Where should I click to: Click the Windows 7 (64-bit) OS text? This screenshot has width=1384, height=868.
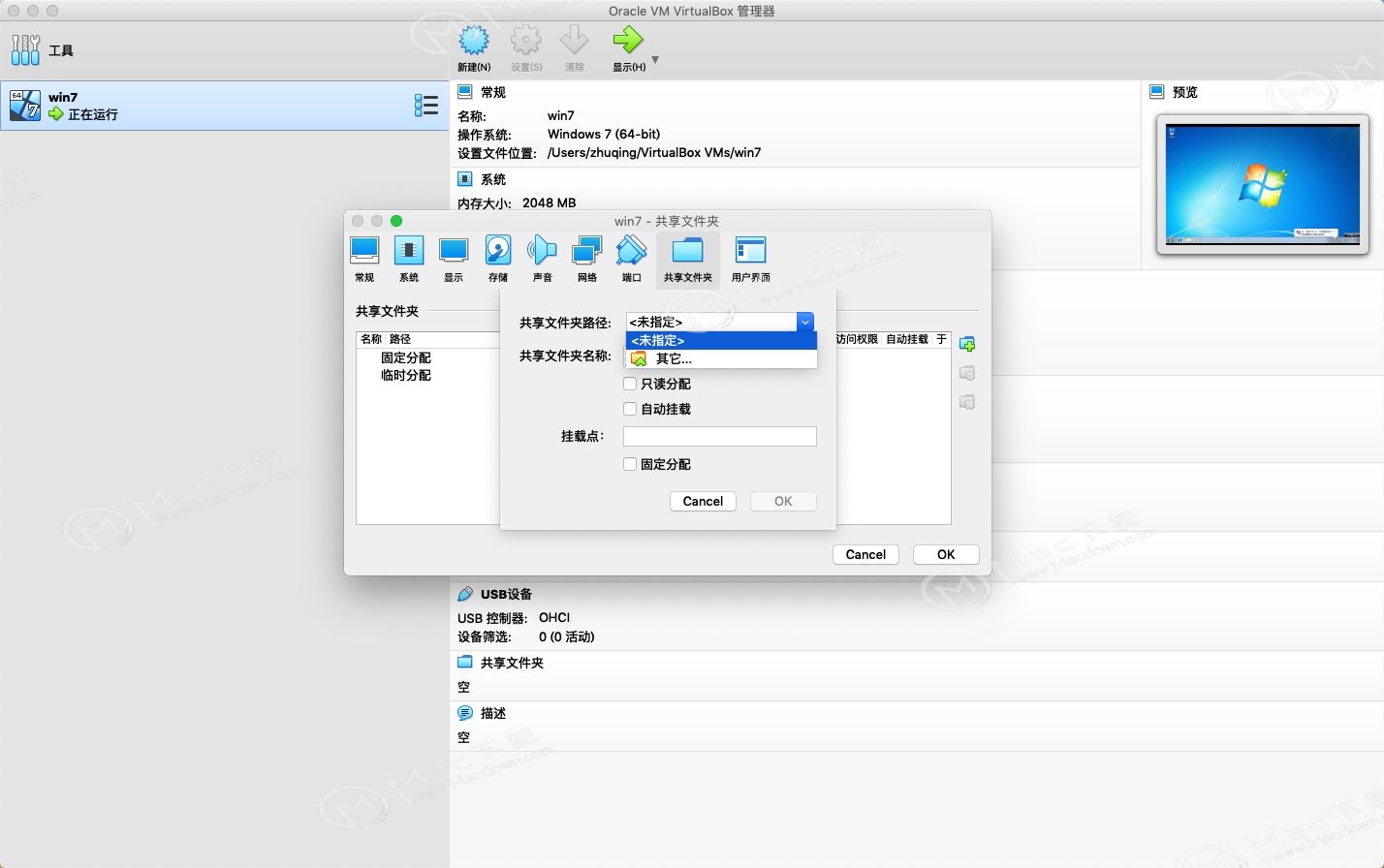[604, 134]
